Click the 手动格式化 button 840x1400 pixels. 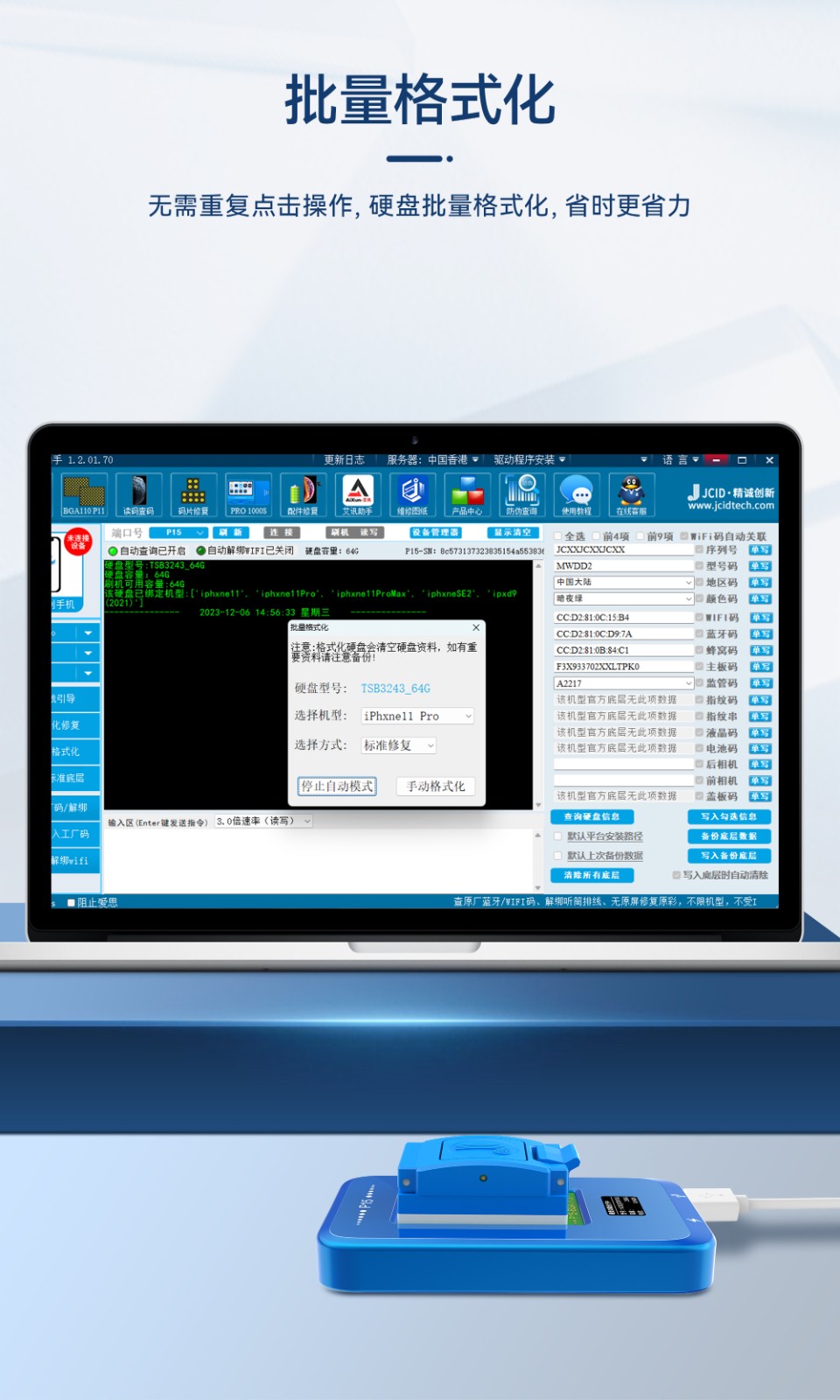coord(436,786)
